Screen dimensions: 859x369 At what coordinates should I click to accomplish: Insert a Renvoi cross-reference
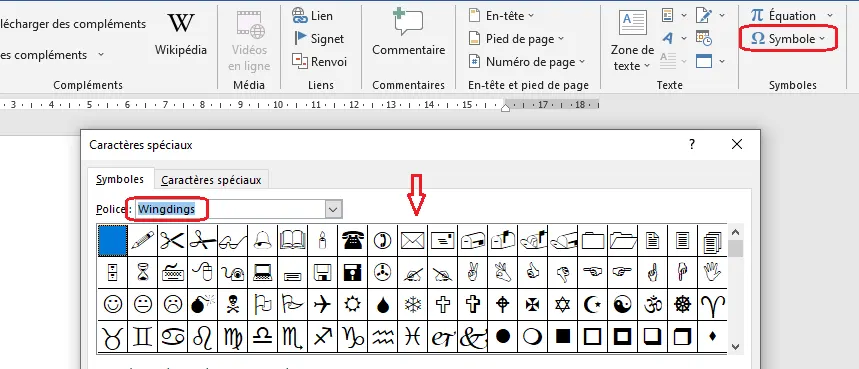pos(319,62)
